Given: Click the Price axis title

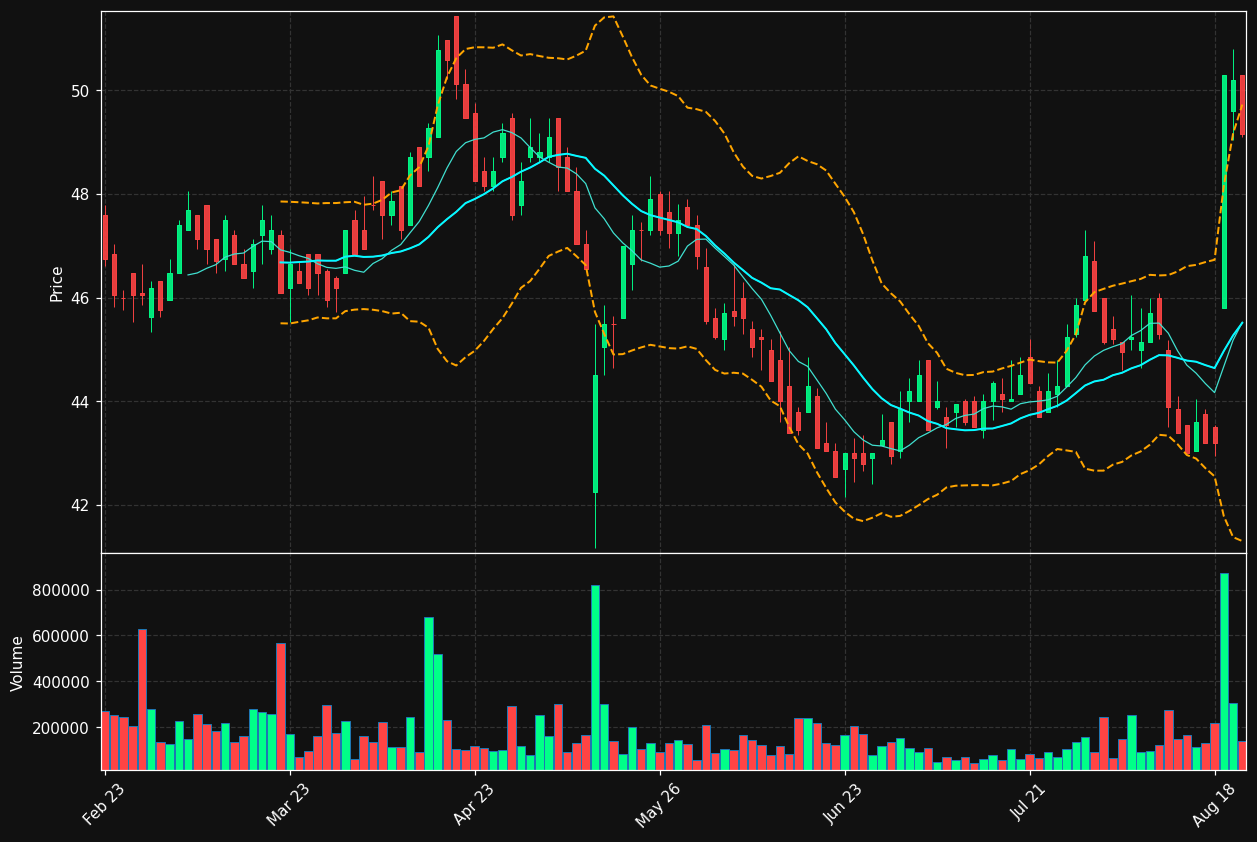Looking at the screenshot, I should pyautogui.click(x=57, y=283).
